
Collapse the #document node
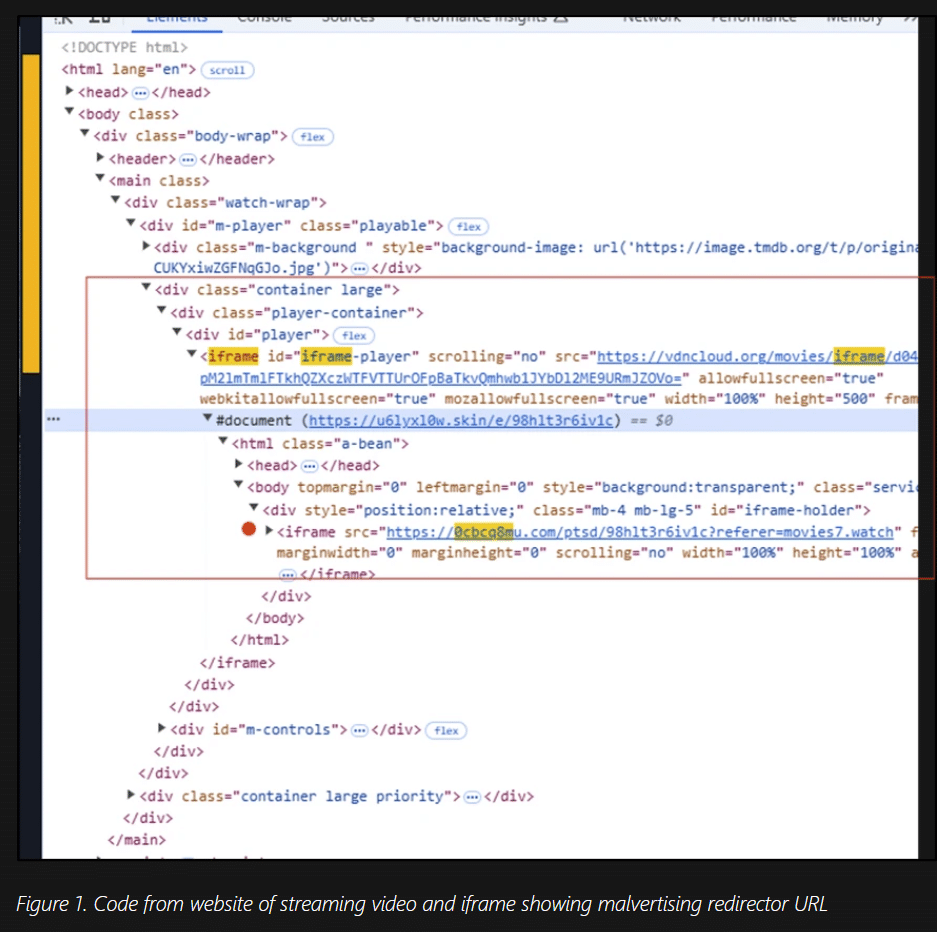(207, 418)
